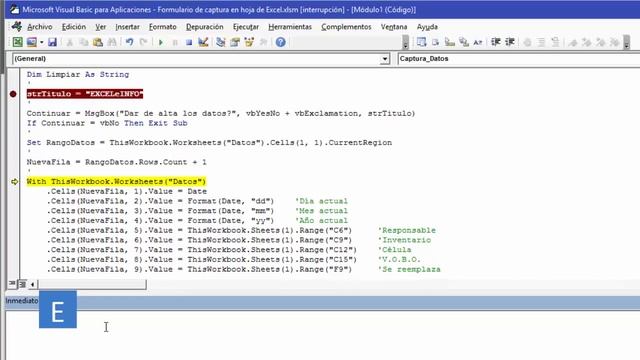Open Find with the binoculars icon
Image resolution: width=640 pixels, height=360 pixels.
[x=111, y=42]
